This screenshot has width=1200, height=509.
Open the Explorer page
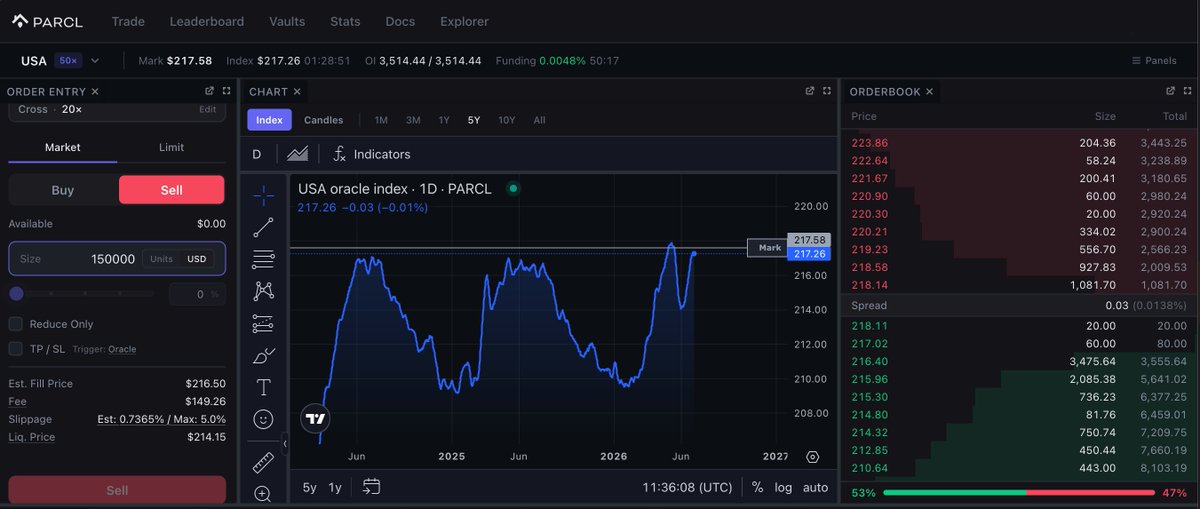pos(464,21)
